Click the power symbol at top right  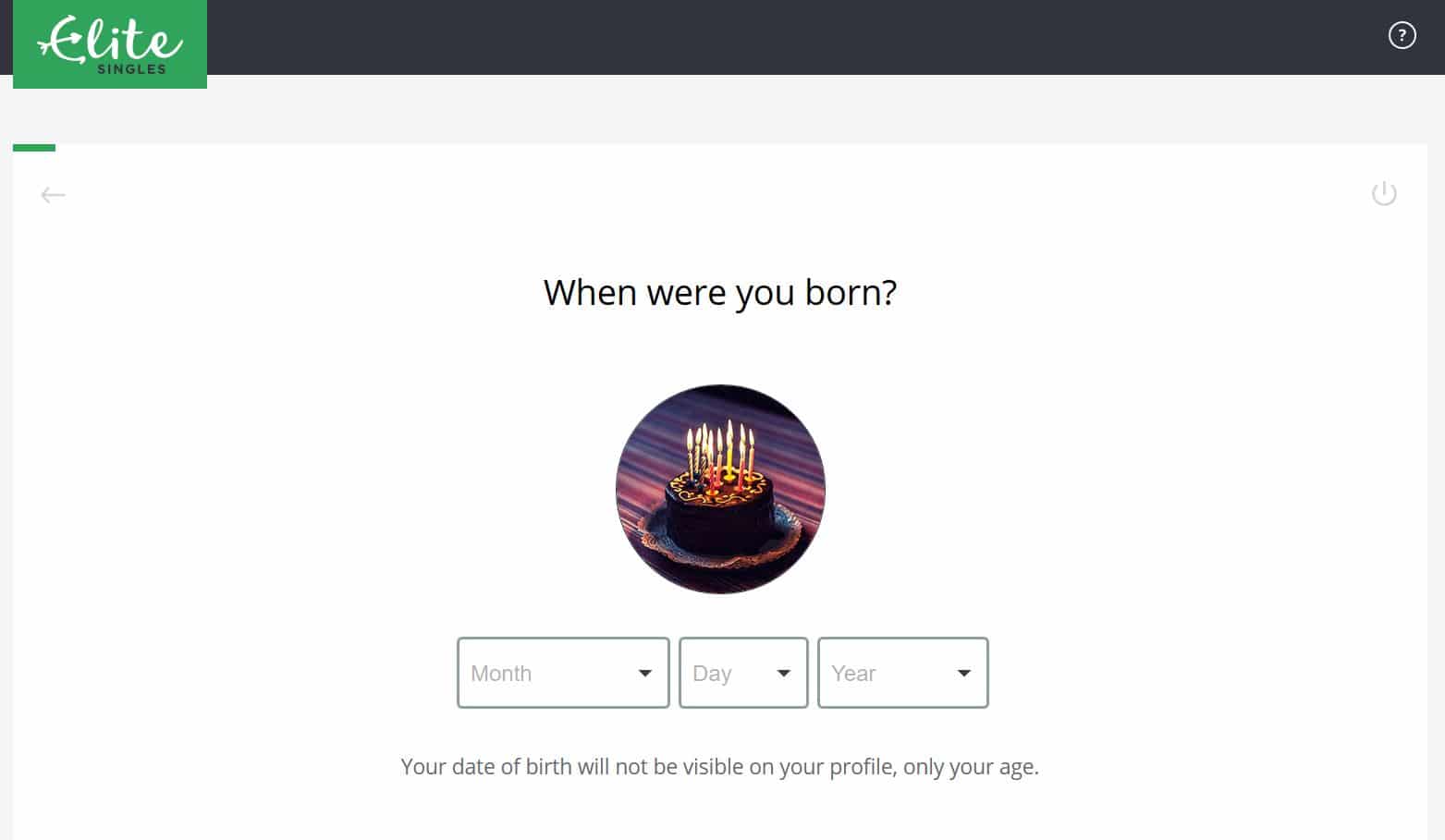point(1384,194)
